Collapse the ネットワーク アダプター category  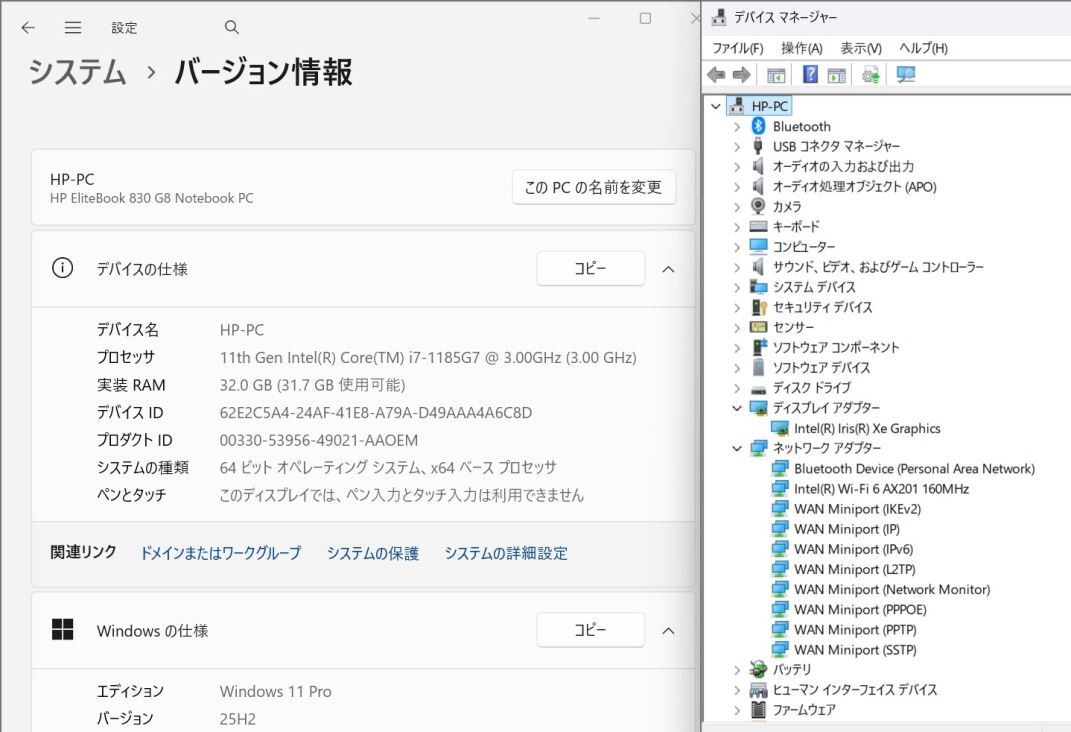739,447
